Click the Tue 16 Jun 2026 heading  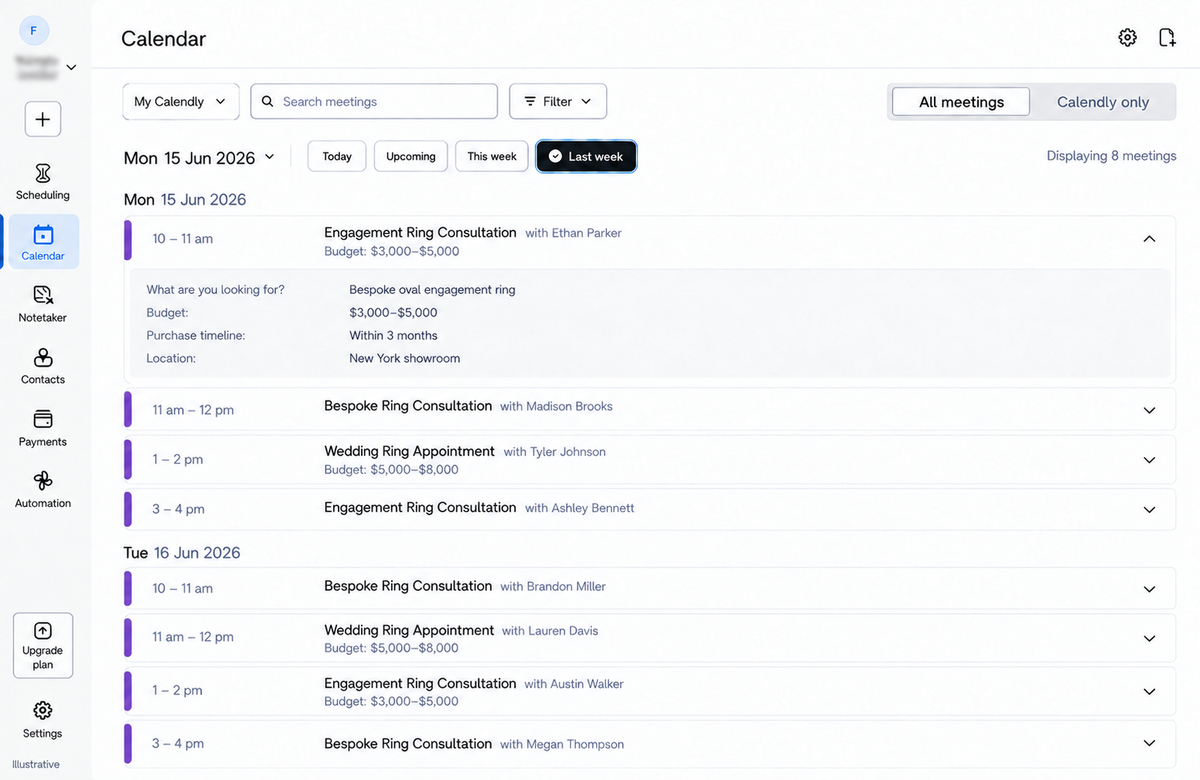[x=182, y=553]
